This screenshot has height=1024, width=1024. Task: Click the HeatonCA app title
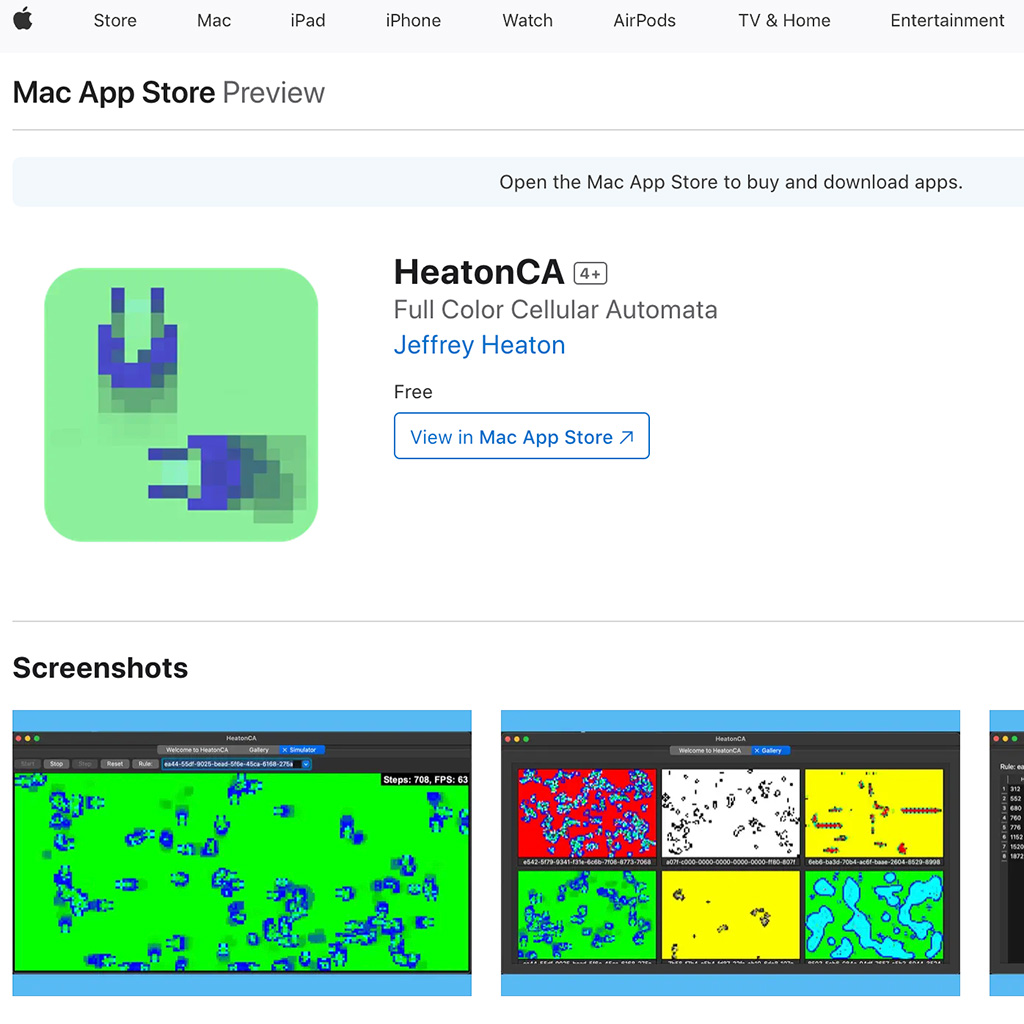click(x=479, y=272)
